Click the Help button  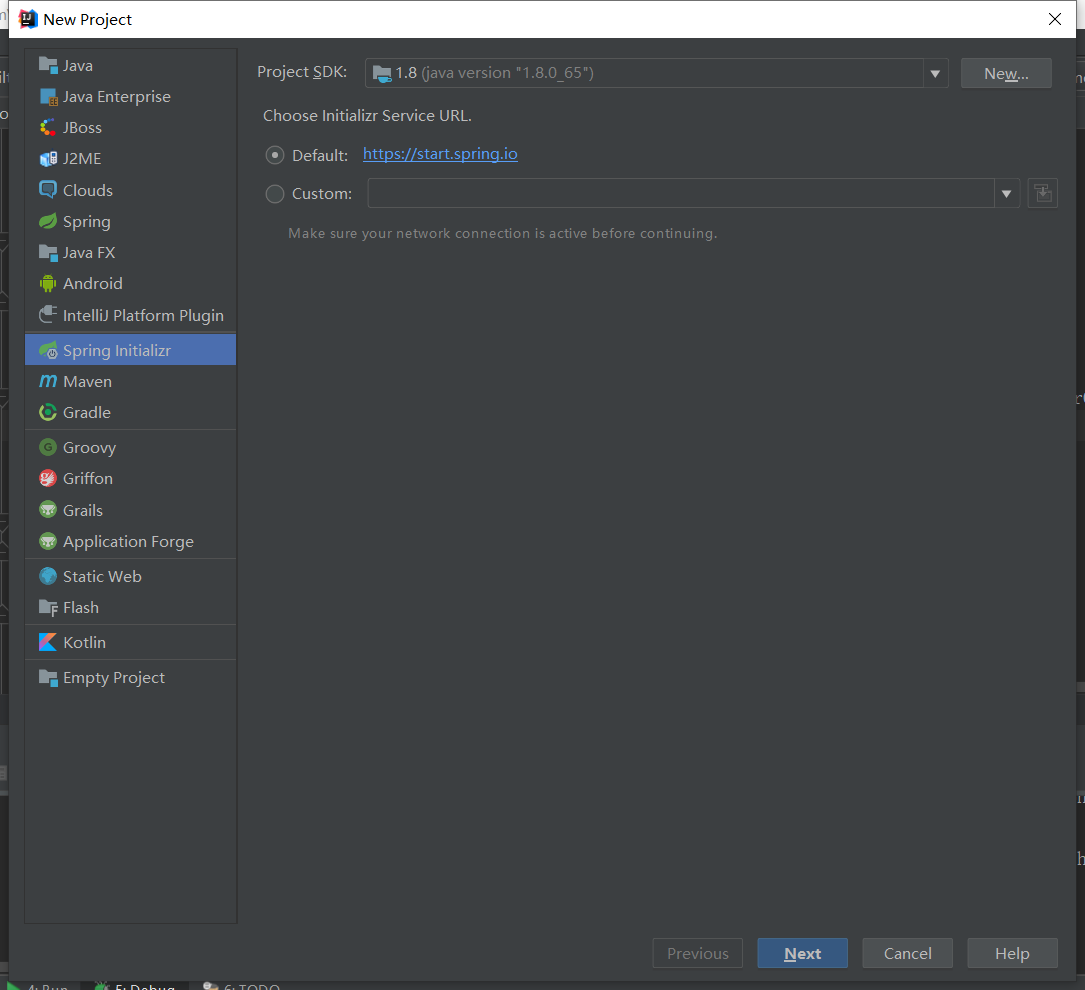click(1012, 953)
